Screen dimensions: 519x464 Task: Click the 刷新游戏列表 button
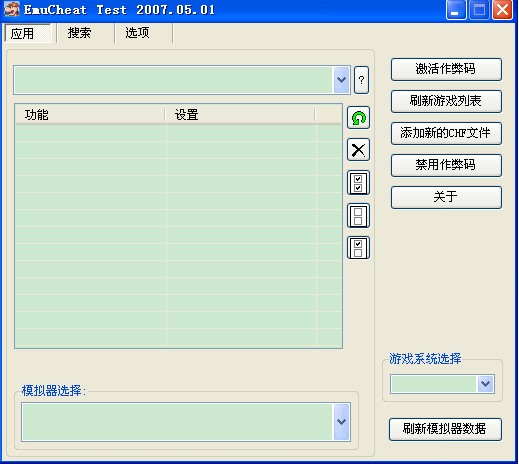pos(446,101)
